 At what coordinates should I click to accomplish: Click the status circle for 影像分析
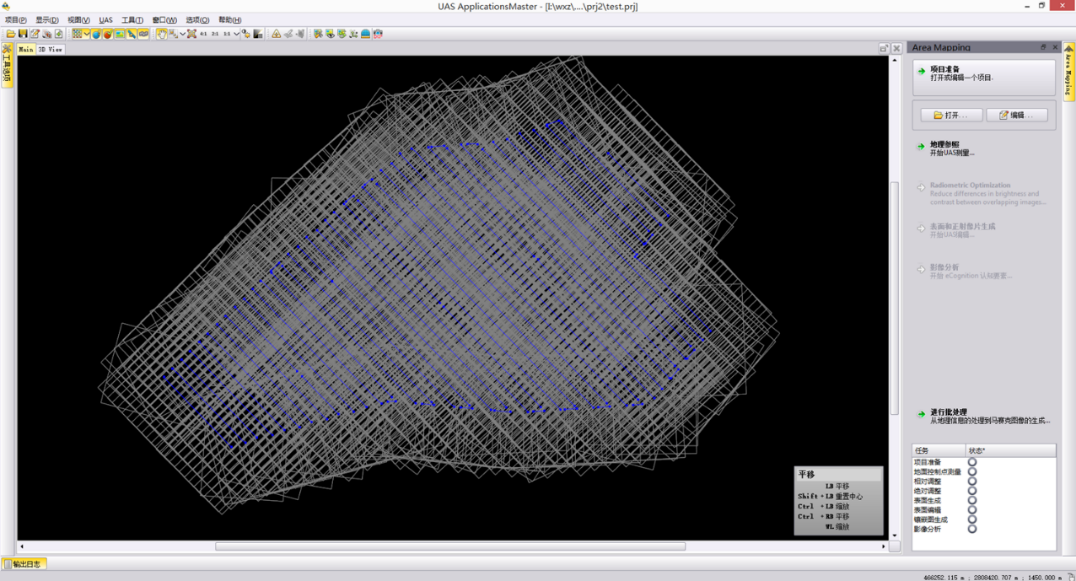pos(972,529)
